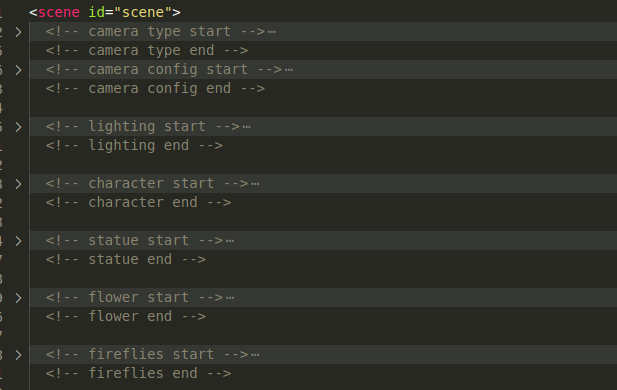
Task: Place cursor on the scene tag name
Action: click(x=59, y=12)
